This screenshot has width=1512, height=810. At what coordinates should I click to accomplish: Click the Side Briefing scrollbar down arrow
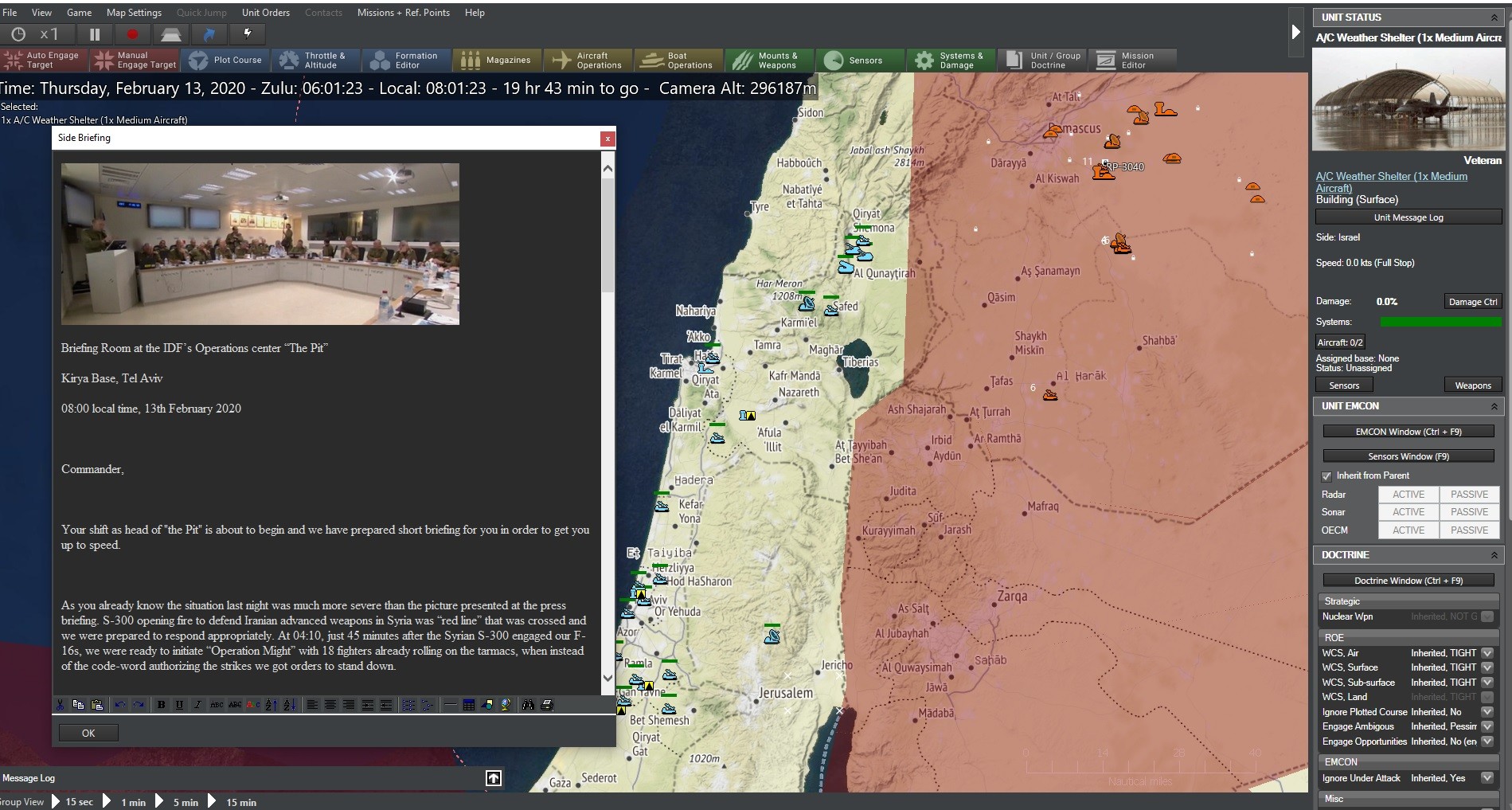tap(608, 679)
